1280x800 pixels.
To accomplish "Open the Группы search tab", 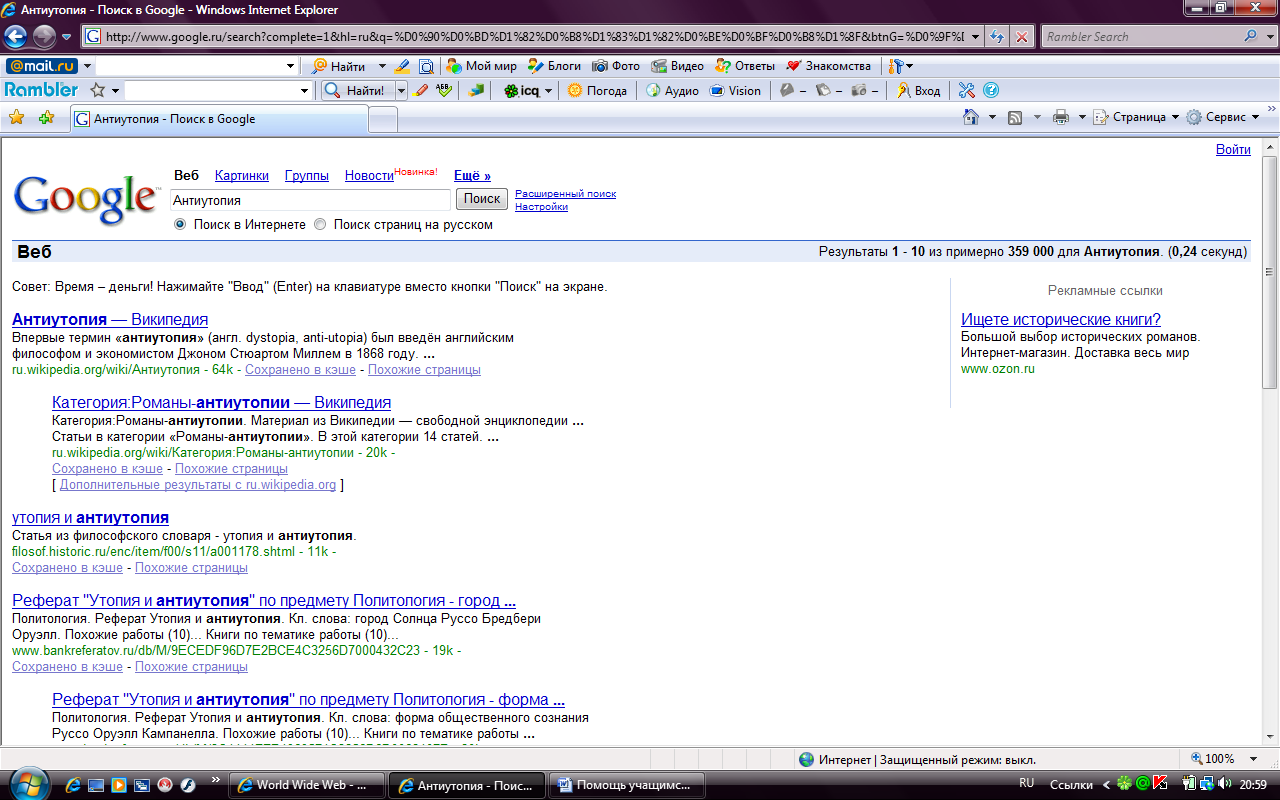I will [x=307, y=175].
